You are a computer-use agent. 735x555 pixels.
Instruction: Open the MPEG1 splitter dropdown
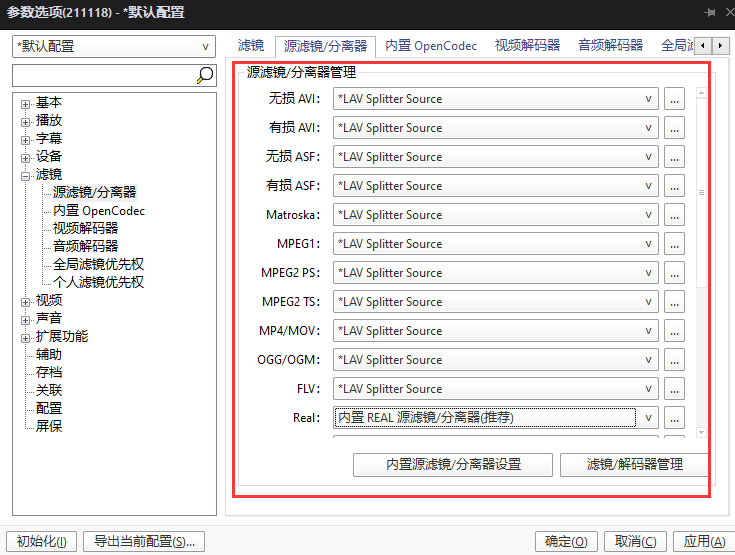[495, 244]
